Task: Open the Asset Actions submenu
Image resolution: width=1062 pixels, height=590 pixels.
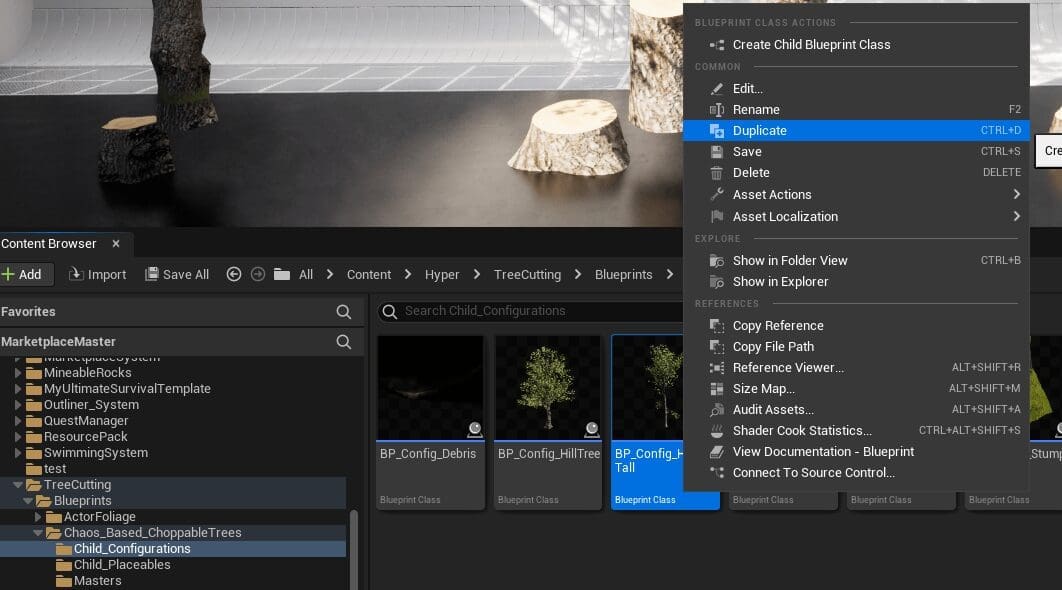Action: coord(771,195)
